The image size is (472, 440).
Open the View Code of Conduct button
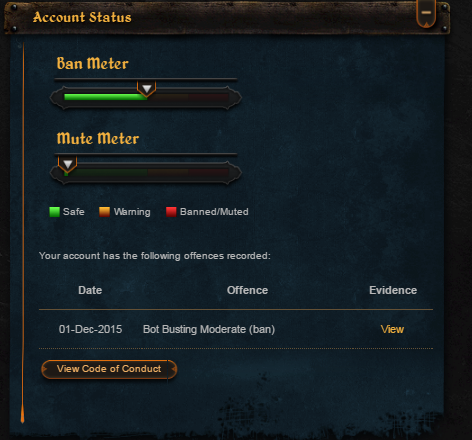tap(109, 369)
